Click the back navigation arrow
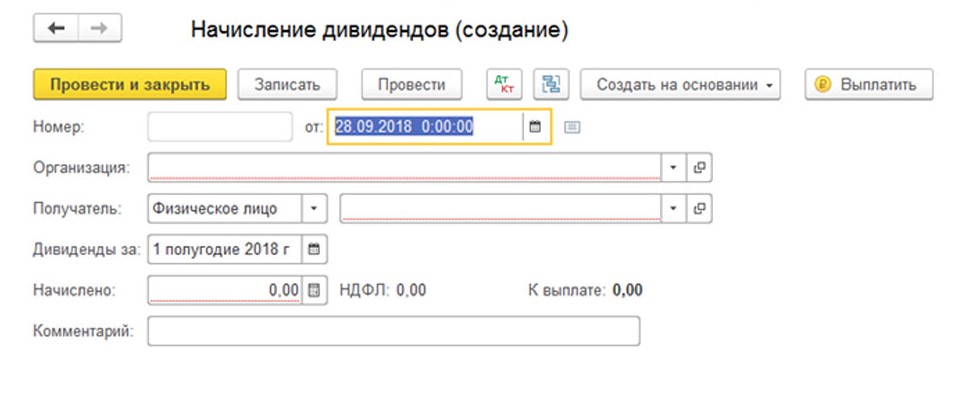This screenshot has width=974, height=418. [56, 30]
